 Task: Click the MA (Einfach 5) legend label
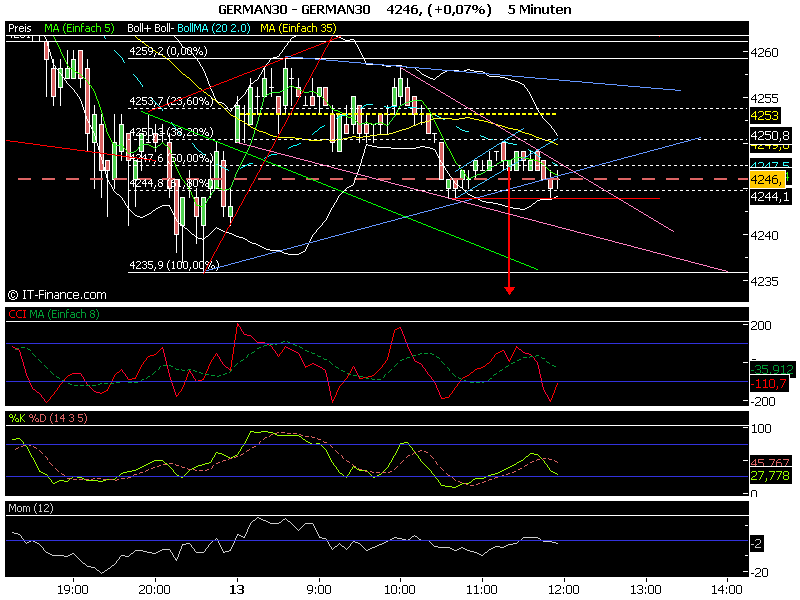79,29
